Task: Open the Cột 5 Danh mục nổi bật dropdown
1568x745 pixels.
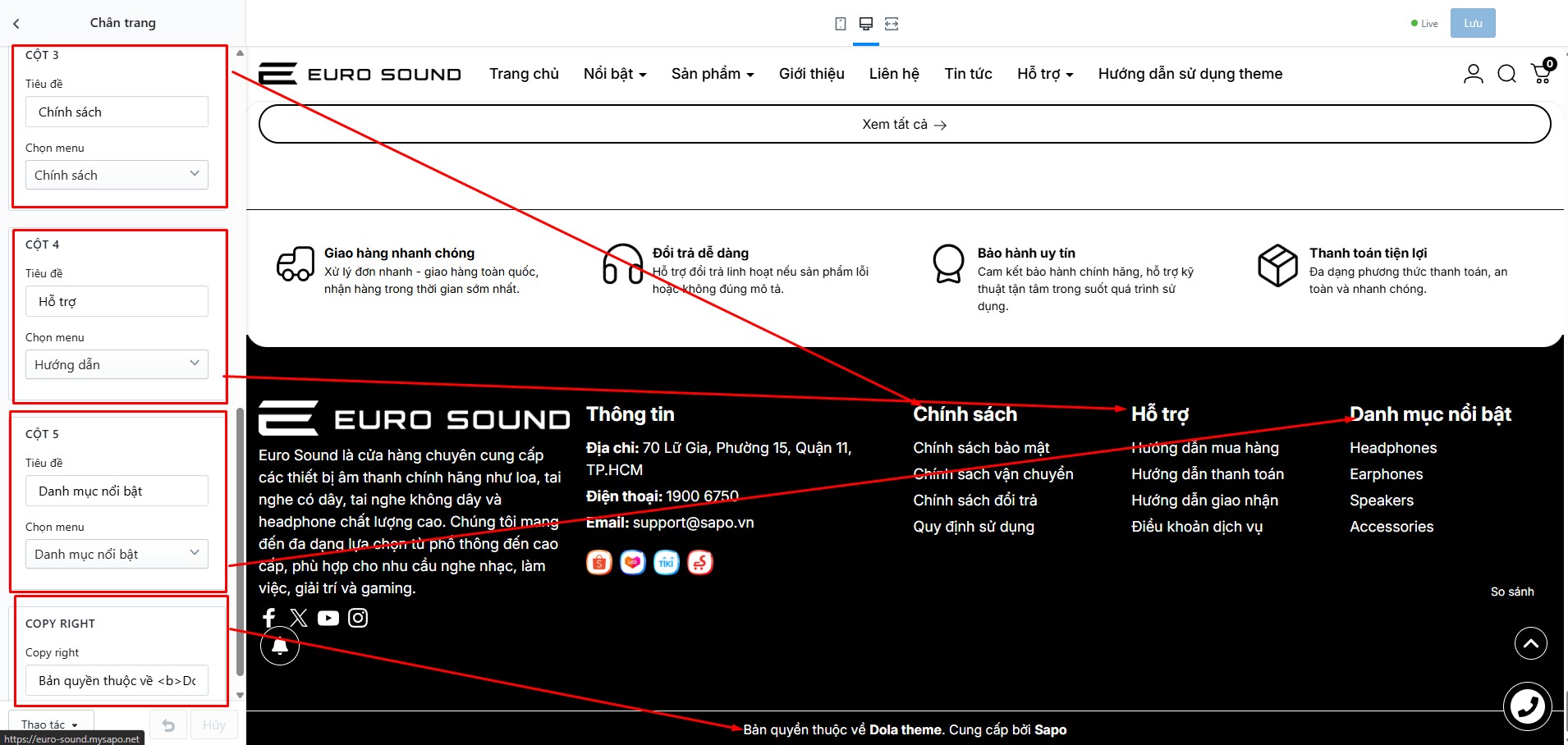Action: (x=117, y=554)
